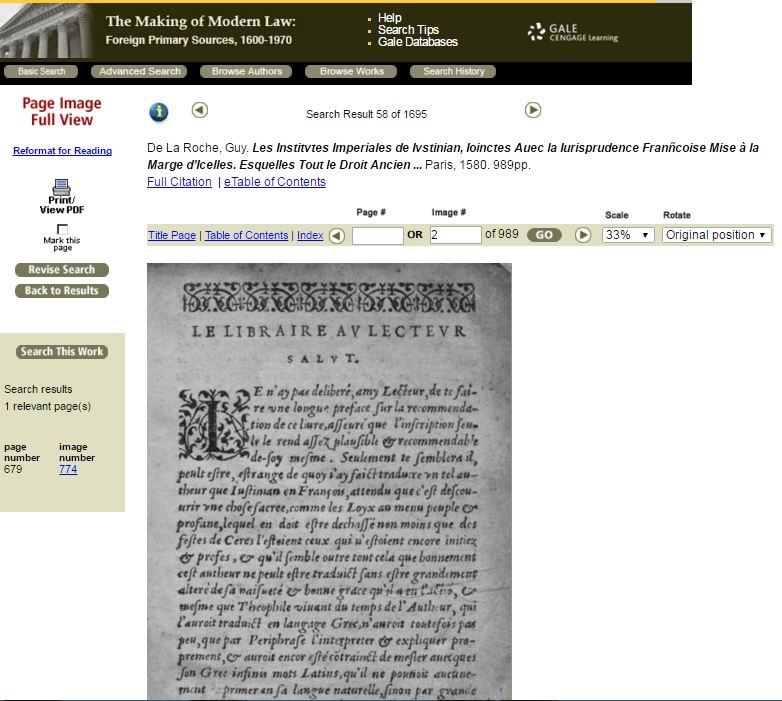Image resolution: width=782 pixels, height=701 pixels.
Task: Click the scanned page image
Action: [329, 481]
